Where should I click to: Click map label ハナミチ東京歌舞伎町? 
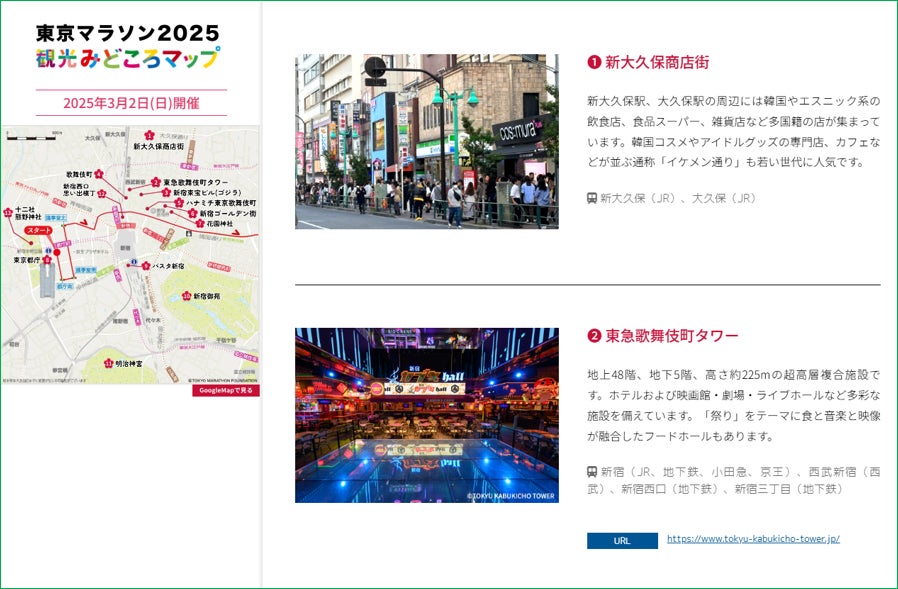(x=221, y=203)
